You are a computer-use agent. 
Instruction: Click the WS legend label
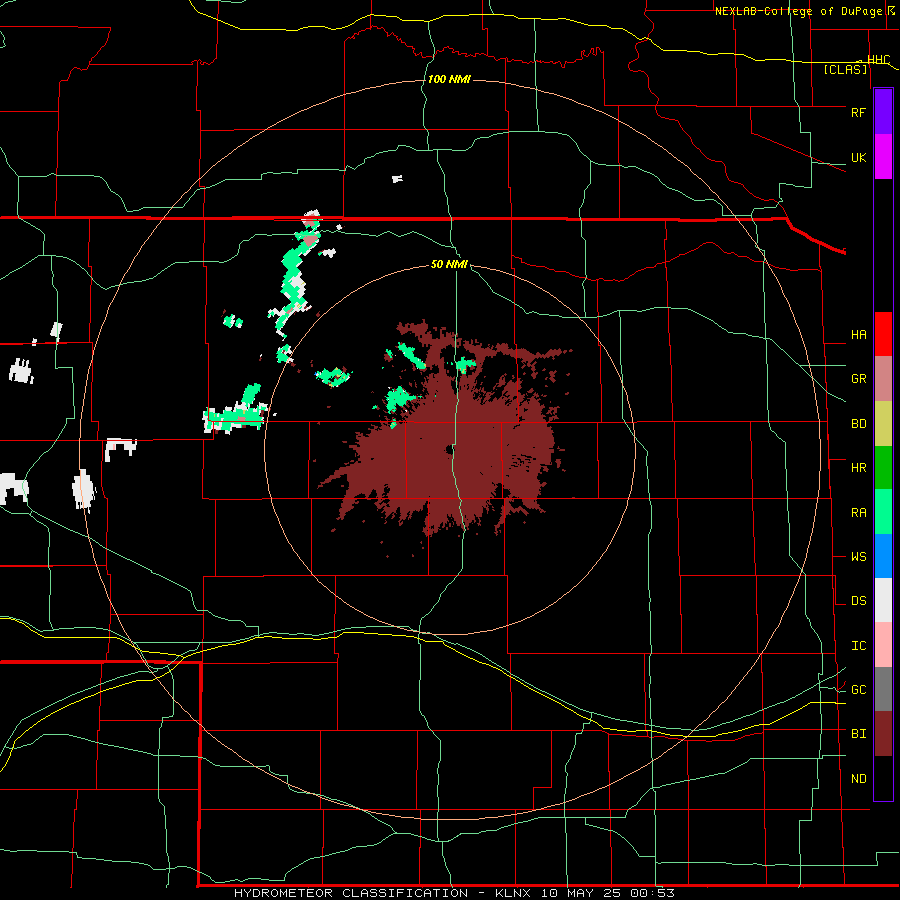858,557
